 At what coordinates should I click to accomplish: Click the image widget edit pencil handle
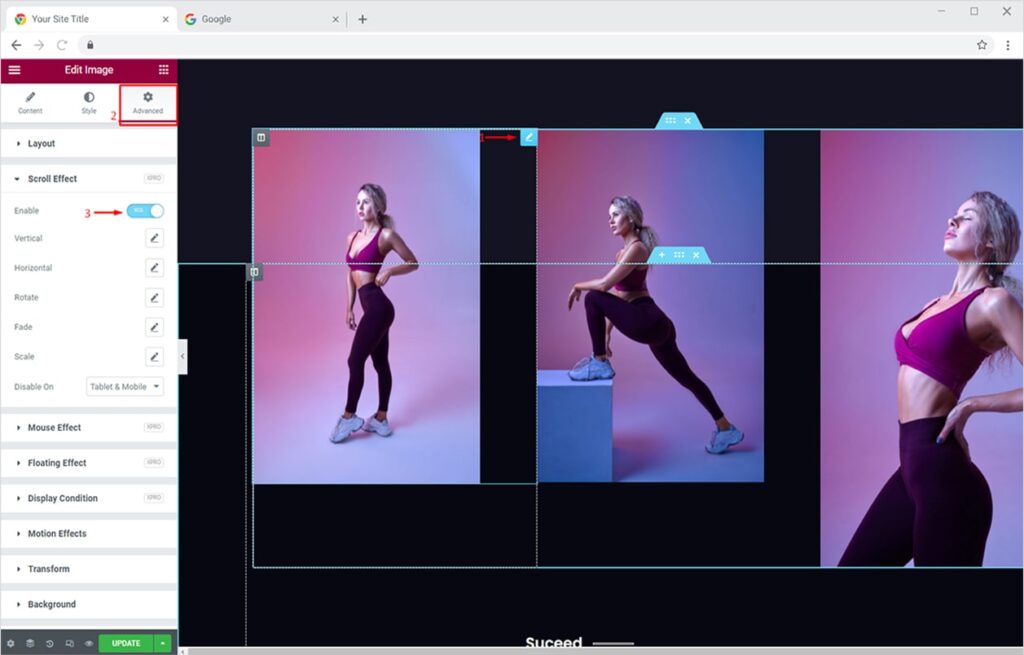[x=528, y=137]
